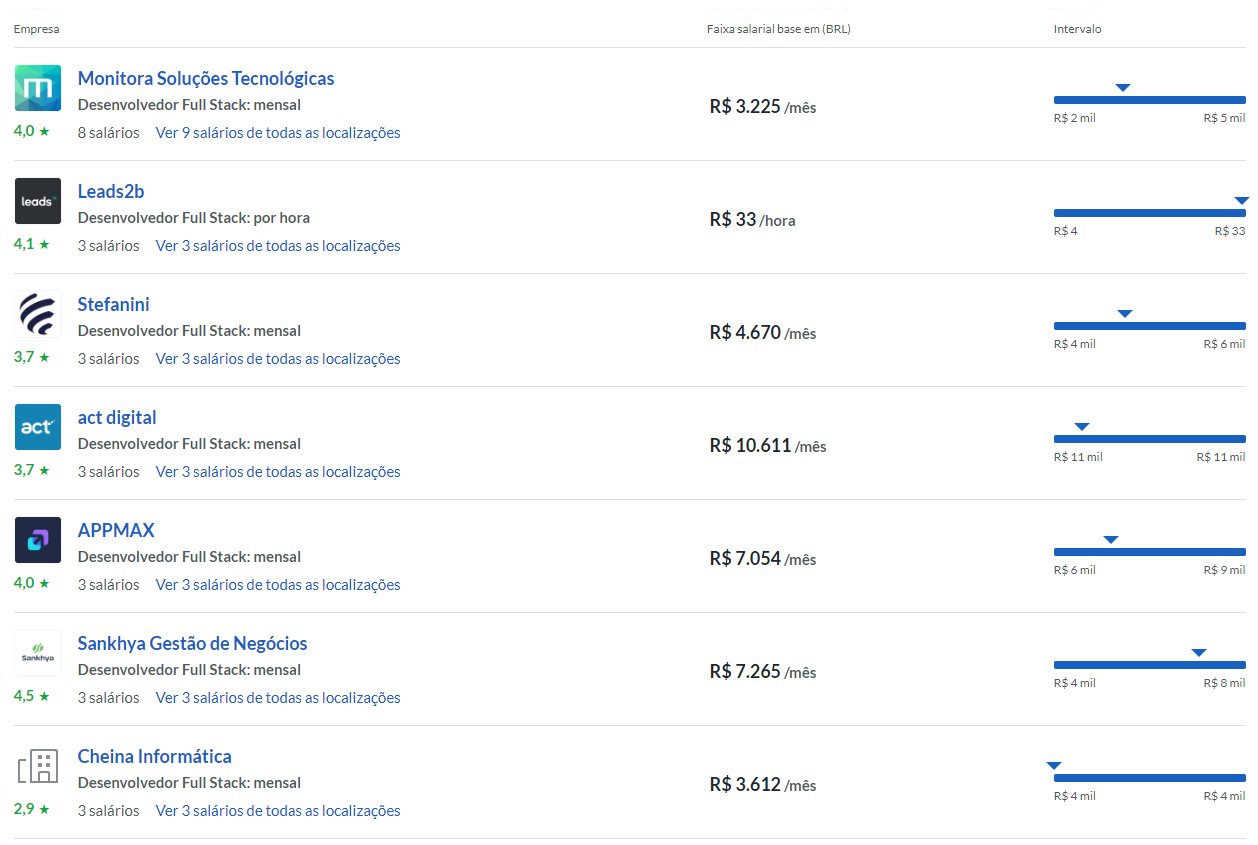The image size is (1258, 845).
Task: Click the Monitora Soluções Tecnológicas logo icon
Action: [x=38, y=88]
